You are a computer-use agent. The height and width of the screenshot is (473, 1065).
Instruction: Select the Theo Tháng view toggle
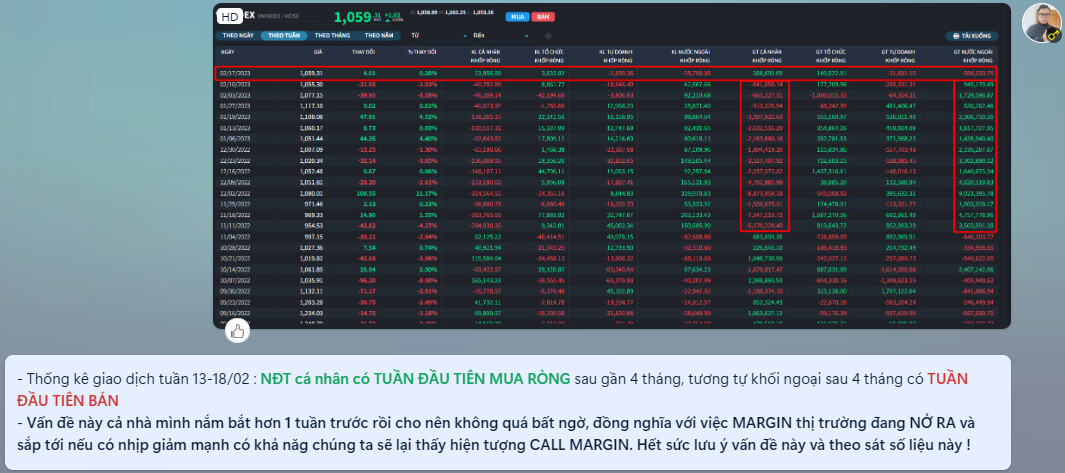coord(331,35)
